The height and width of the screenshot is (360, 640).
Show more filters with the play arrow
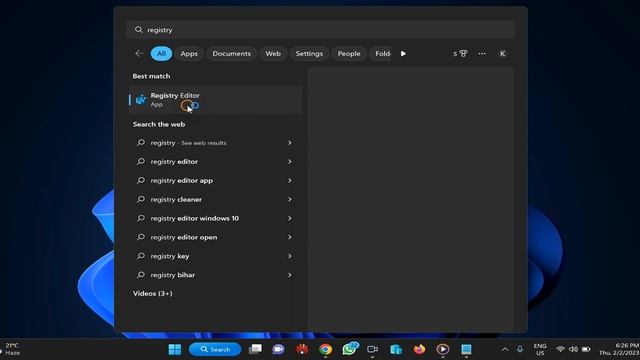[403, 53]
